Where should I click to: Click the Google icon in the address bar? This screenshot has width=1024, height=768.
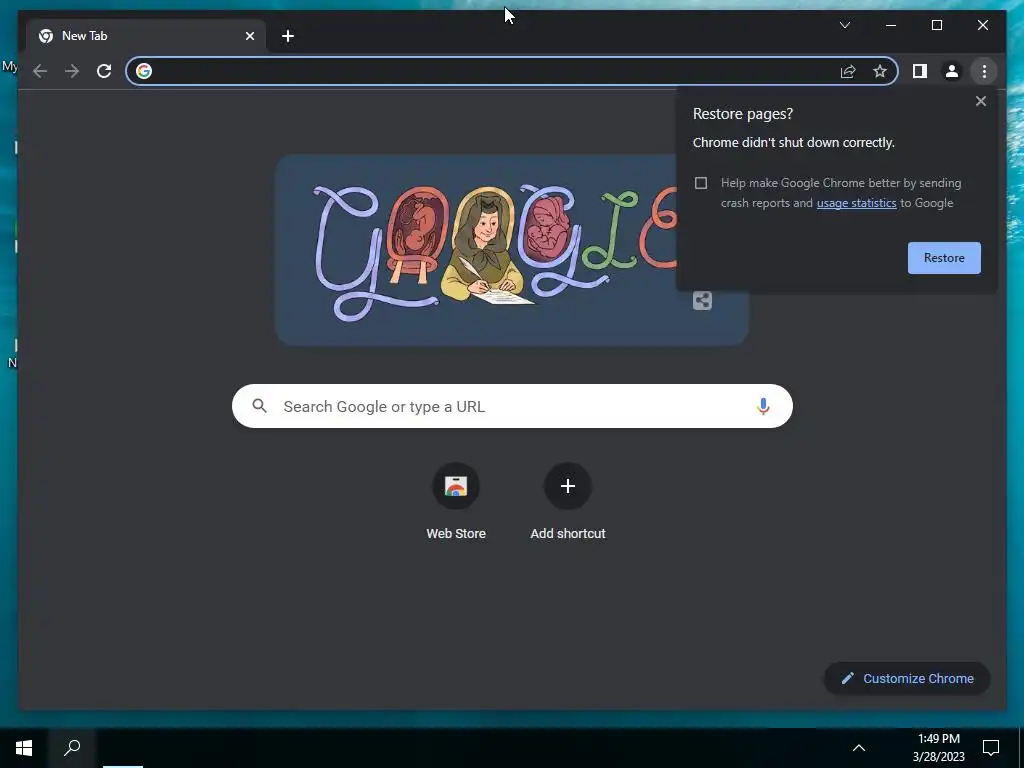144,71
